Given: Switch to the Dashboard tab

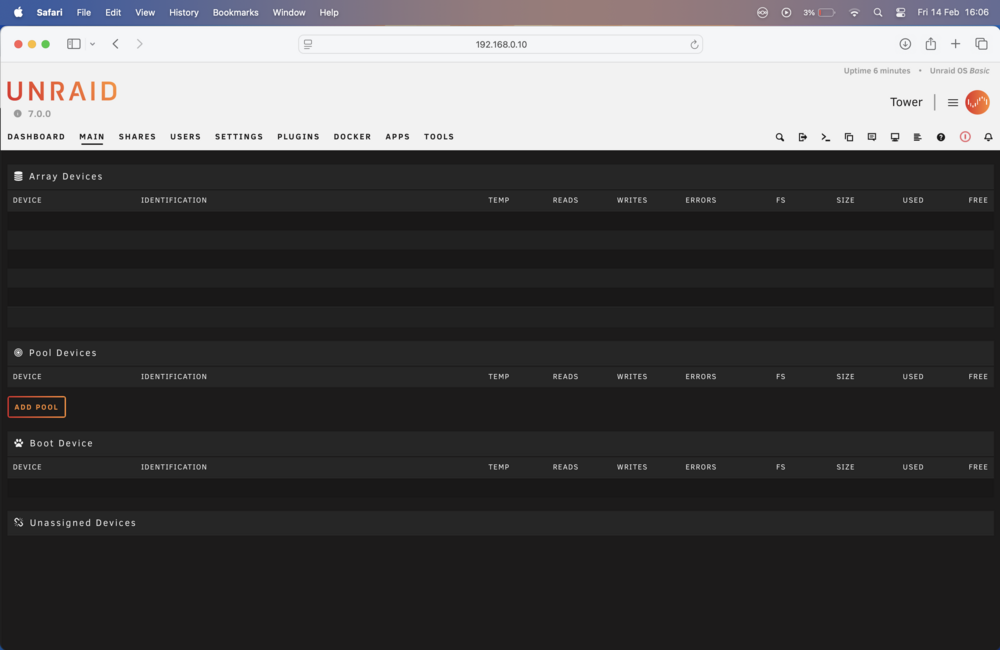Looking at the screenshot, I should pyautogui.click(x=36, y=137).
